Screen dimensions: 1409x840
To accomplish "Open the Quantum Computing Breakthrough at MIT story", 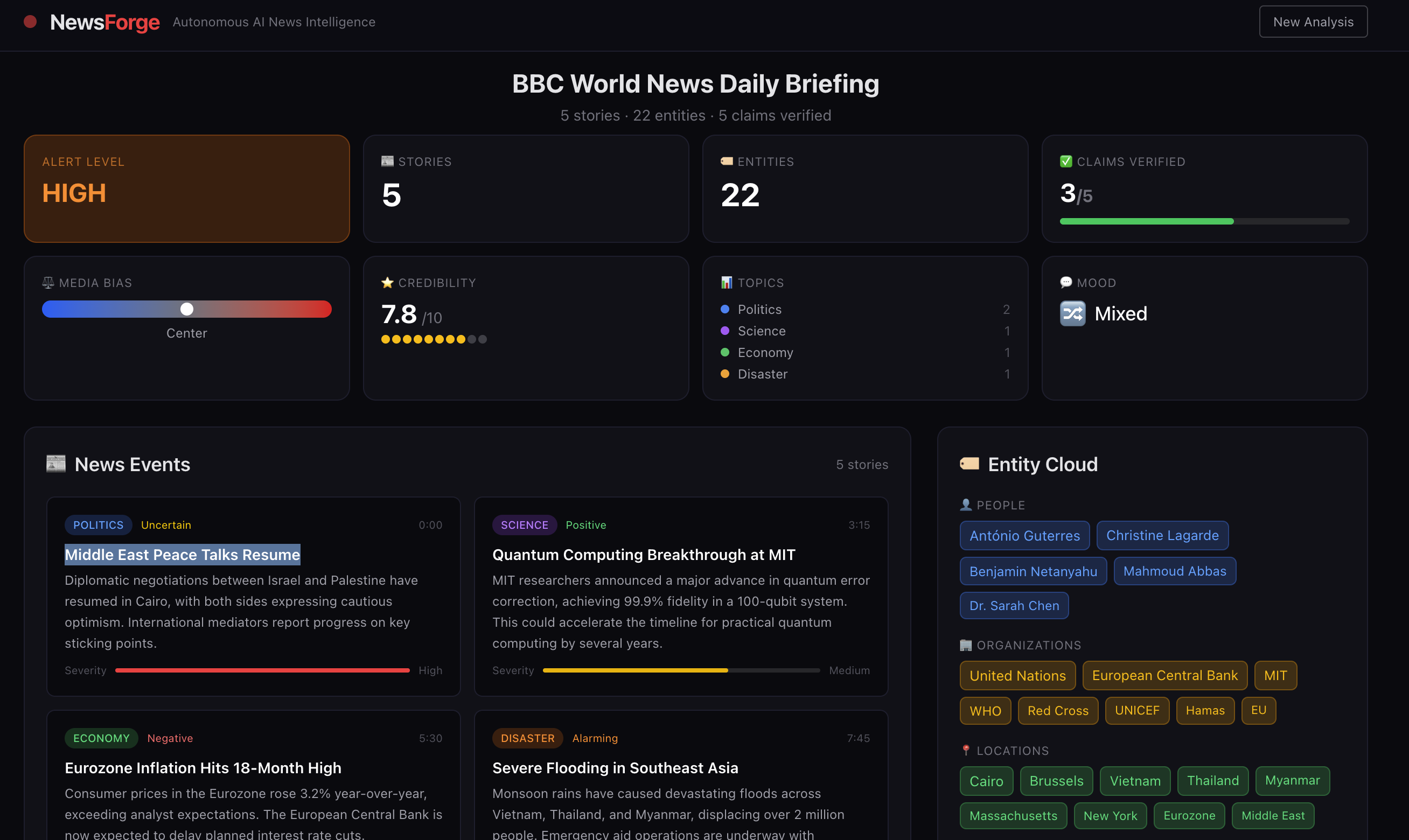I will tap(644, 554).
